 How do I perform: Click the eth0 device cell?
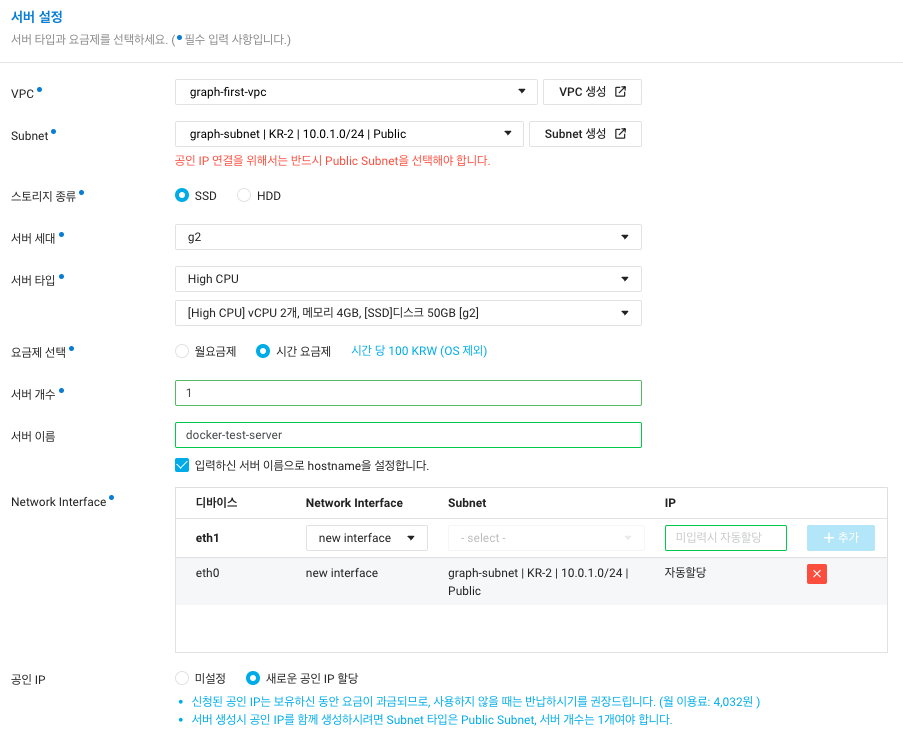click(207, 573)
